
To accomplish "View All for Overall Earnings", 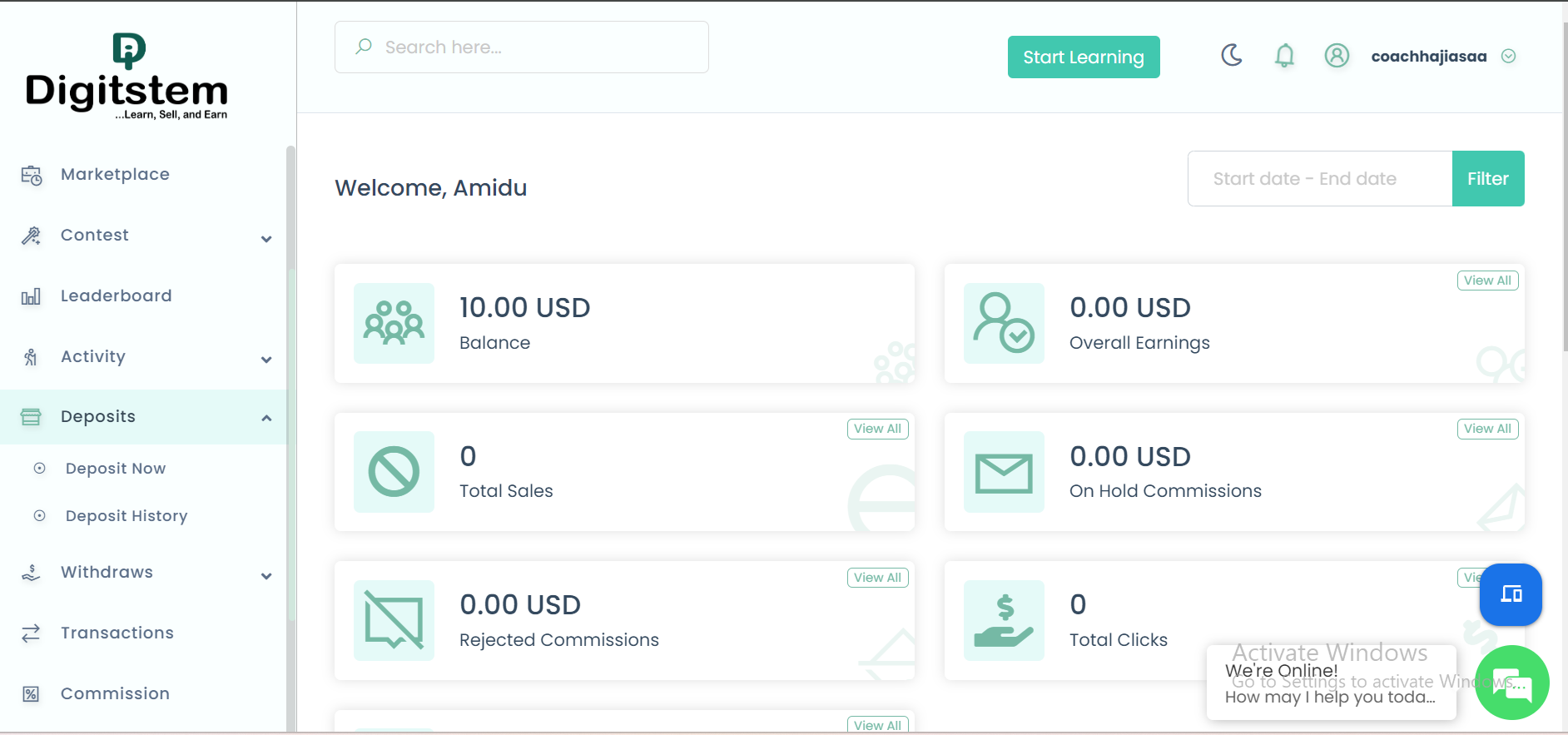I will coord(1487,281).
